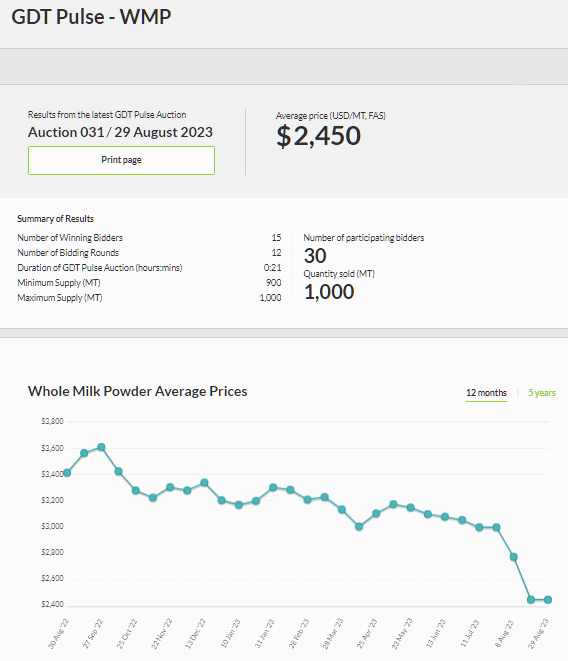Select the peak chart point near $3,600

(101, 447)
